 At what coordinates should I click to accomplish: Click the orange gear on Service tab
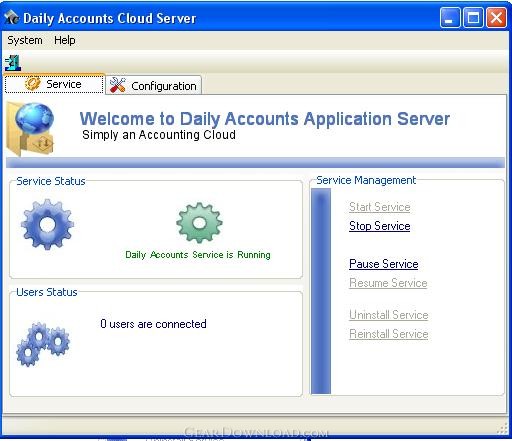tap(33, 83)
